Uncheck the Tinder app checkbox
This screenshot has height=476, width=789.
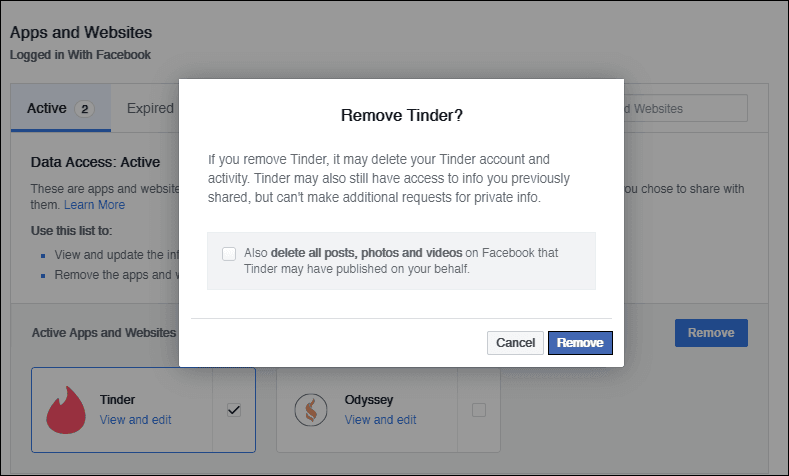234,410
